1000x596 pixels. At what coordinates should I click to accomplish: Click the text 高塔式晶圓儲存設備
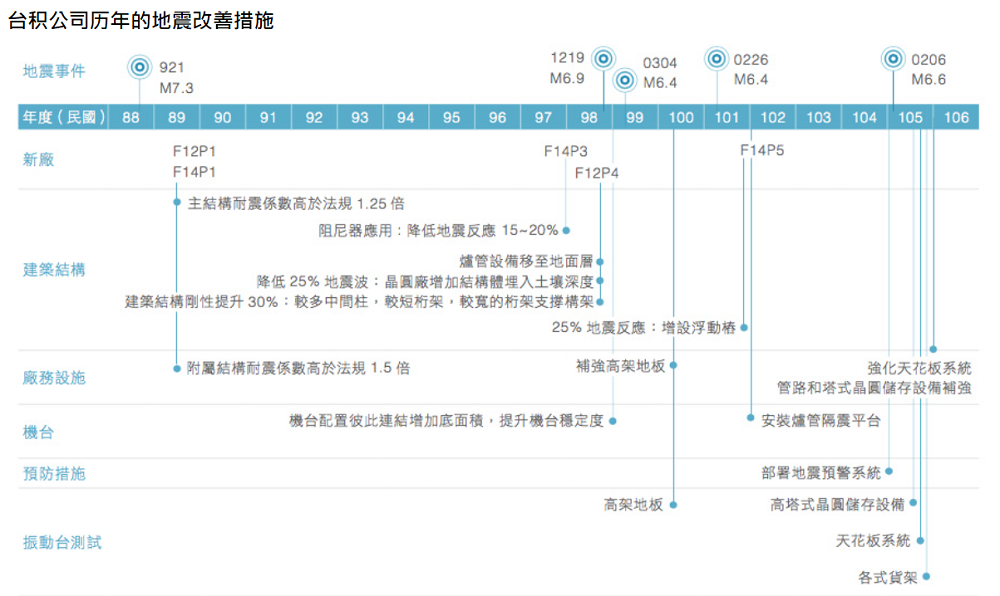point(837,505)
